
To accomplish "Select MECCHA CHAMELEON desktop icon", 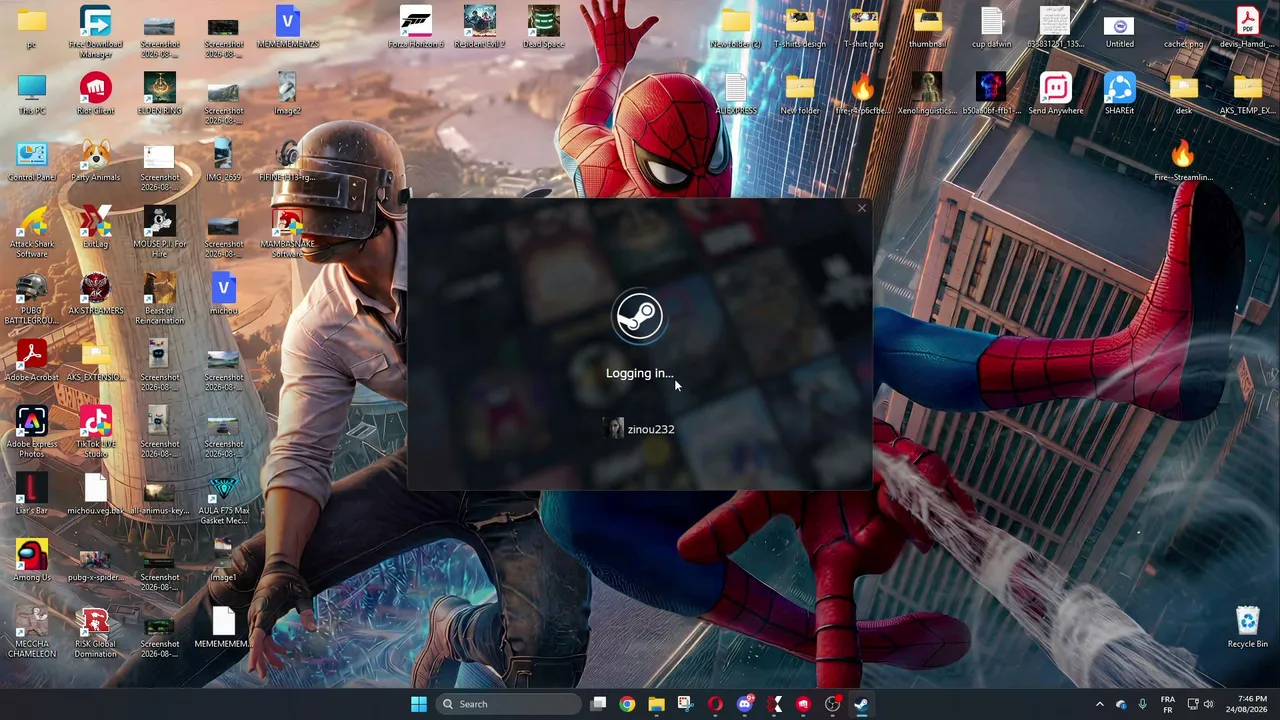I will click(x=31, y=632).
